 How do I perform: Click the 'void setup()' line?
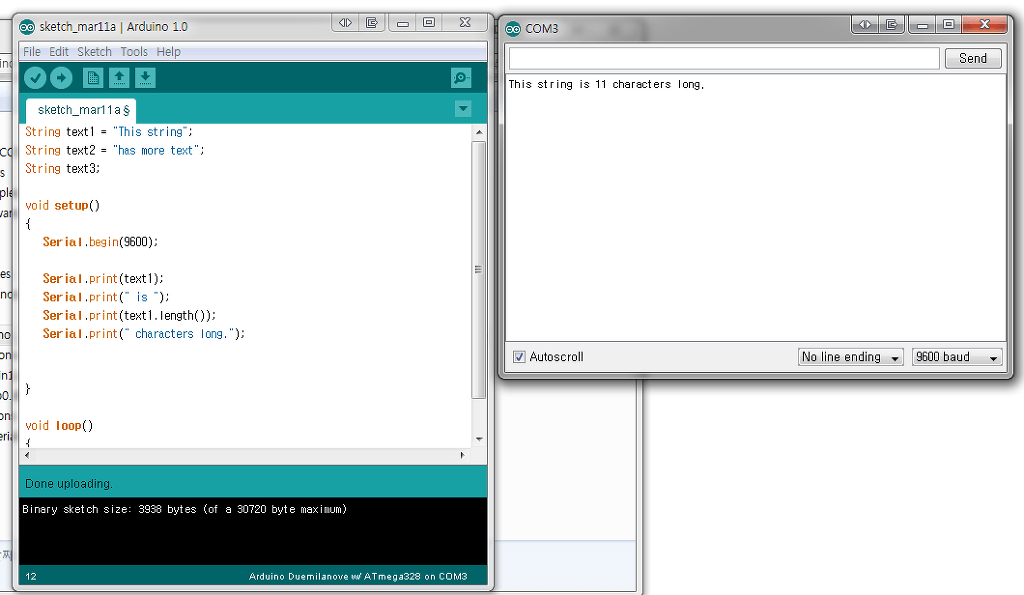click(x=63, y=205)
